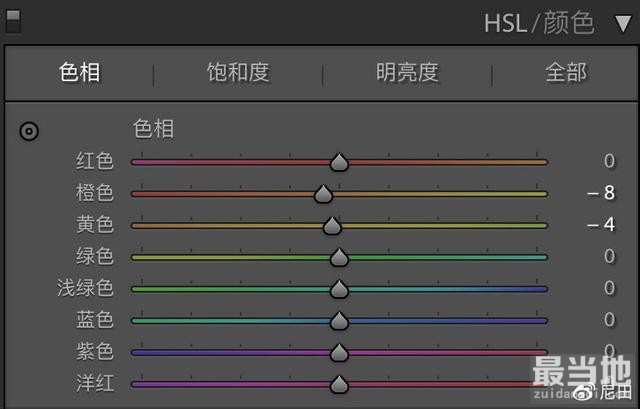This screenshot has width=640, height=409.
Task: Click the 红色 slider label
Action: pos(95,161)
